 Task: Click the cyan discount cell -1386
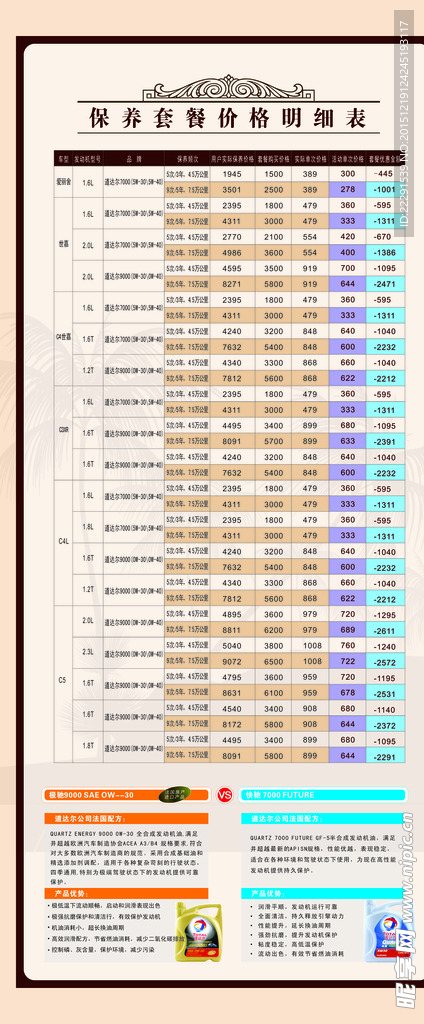[x=384, y=253]
